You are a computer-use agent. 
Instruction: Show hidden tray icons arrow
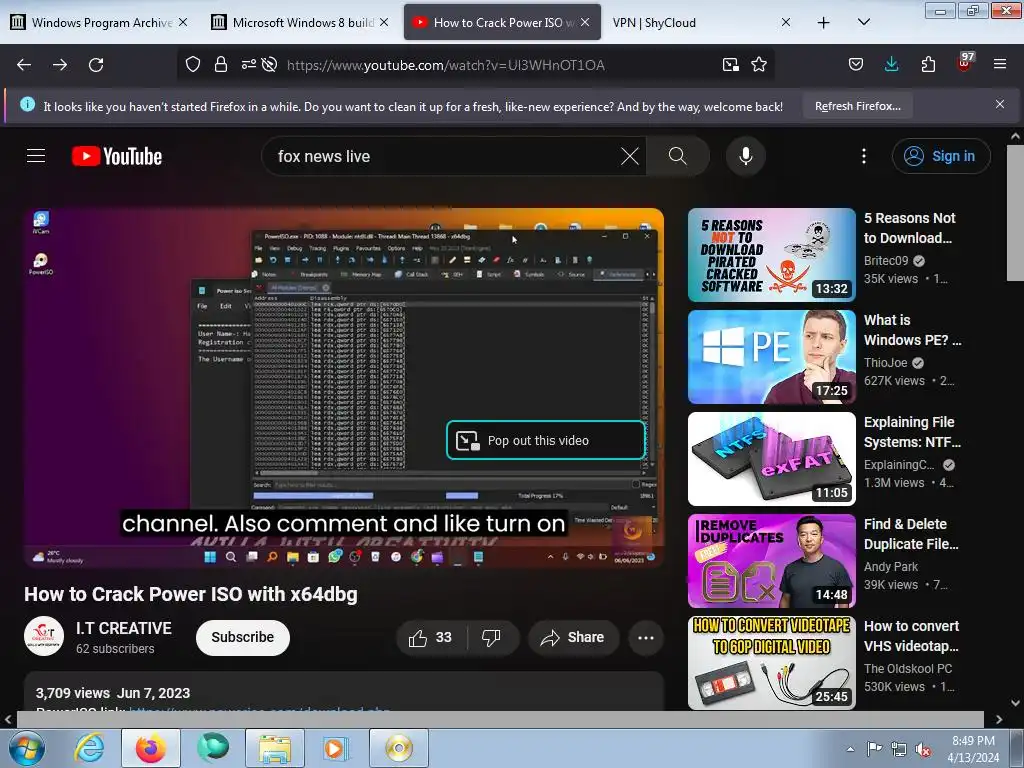pos(850,749)
